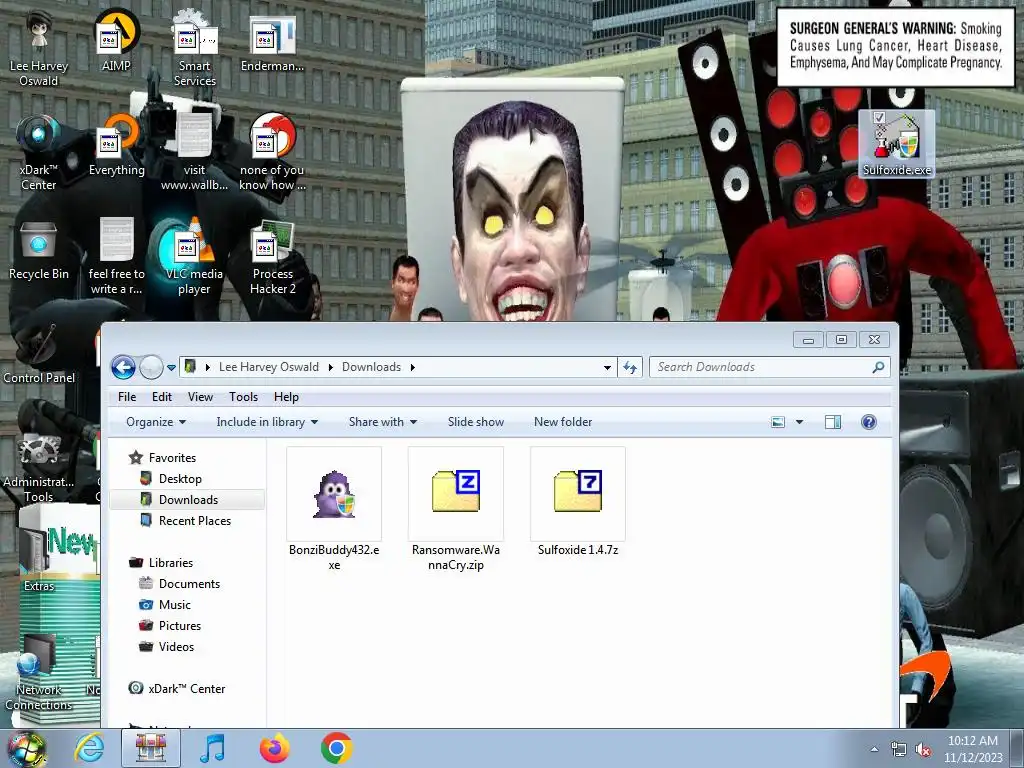1024x768 pixels.
Task: Select the Sulfoxide 1.4.7z archive
Action: click(x=578, y=503)
